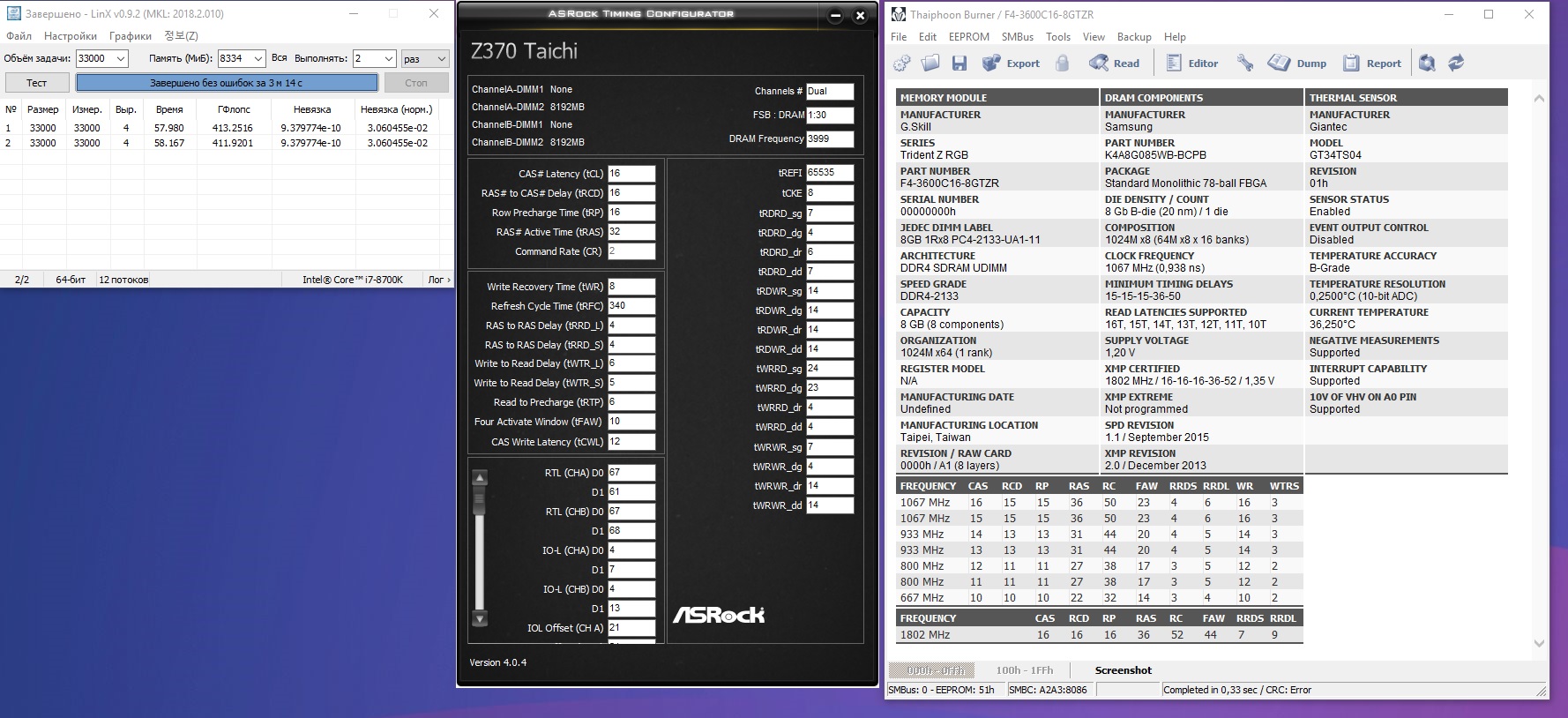Click the Вся memory link in LinX
This screenshot has height=718, width=1568.
point(280,58)
